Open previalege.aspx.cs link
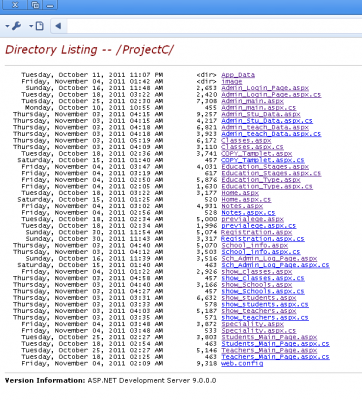 click(x=259, y=226)
